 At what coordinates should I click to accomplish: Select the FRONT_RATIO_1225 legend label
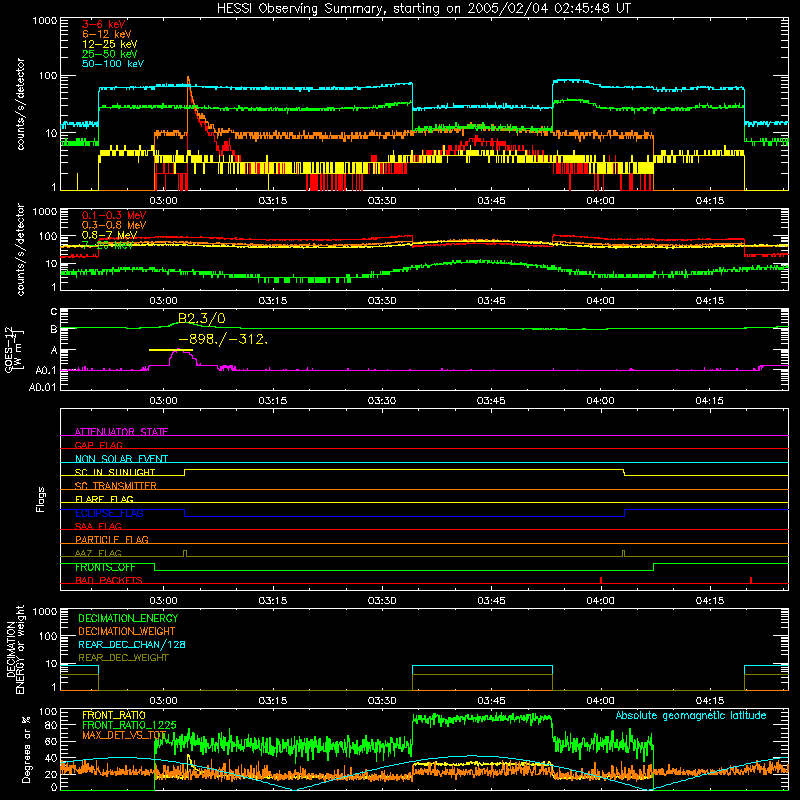pyautogui.click(x=130, y=725)
